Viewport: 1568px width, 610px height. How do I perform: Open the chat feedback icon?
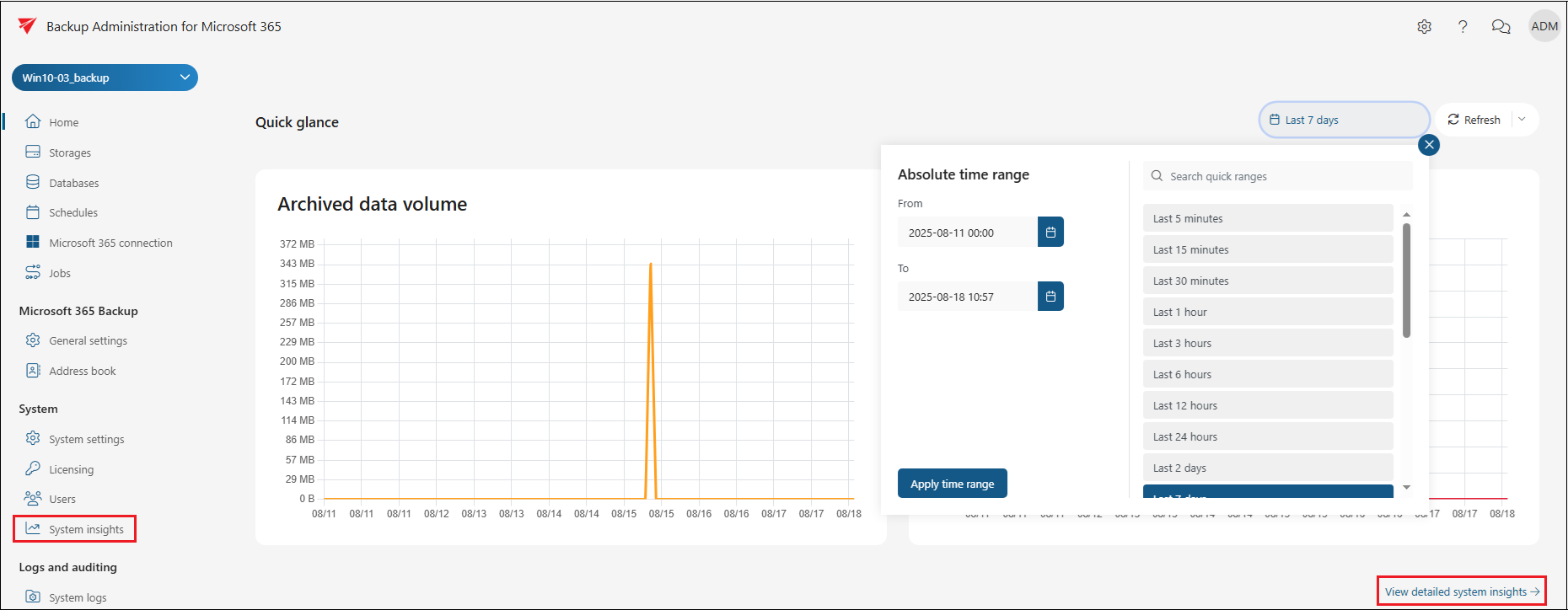click(x=1501, y=27)
